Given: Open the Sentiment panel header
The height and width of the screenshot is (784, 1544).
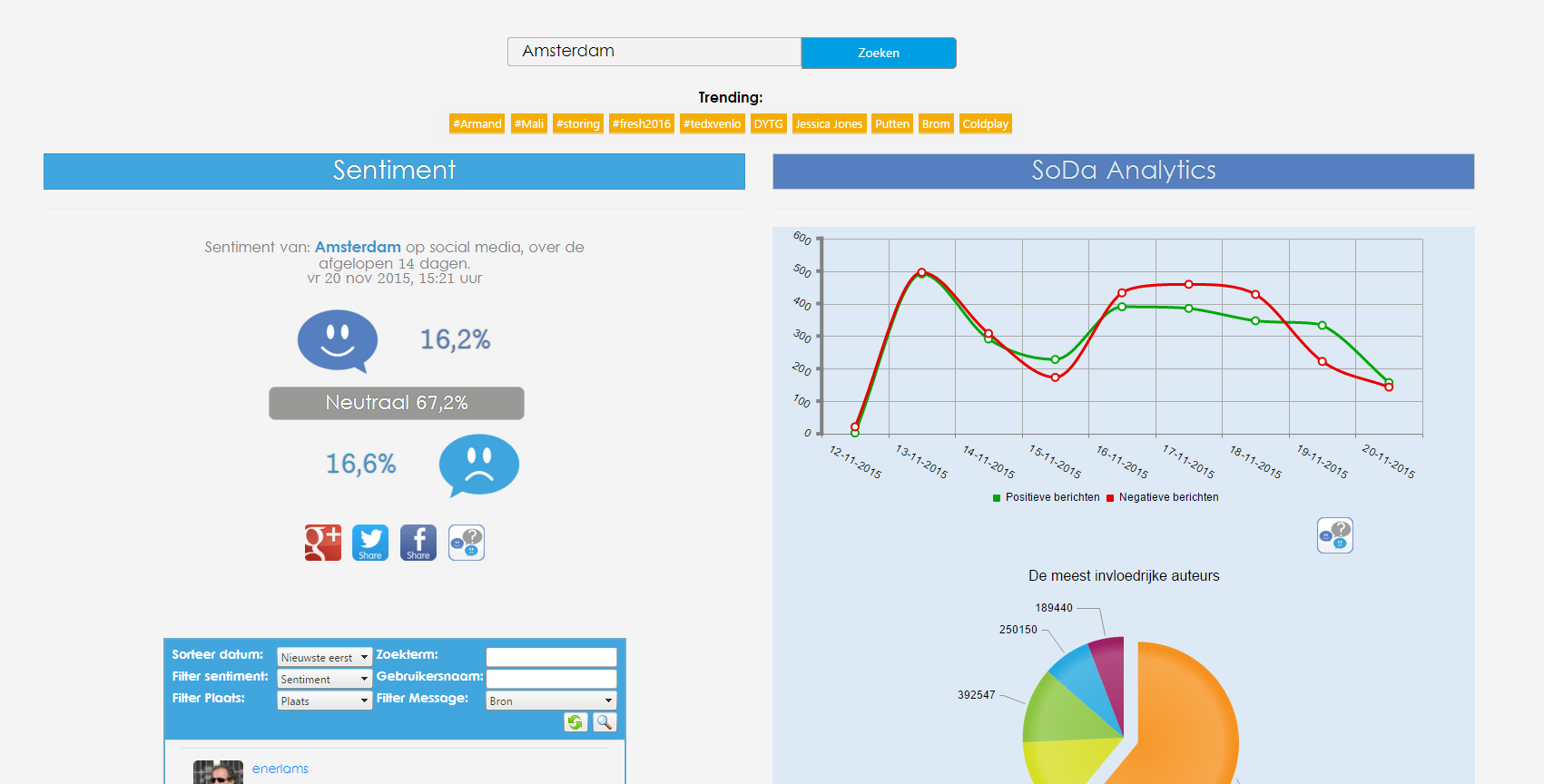Looking at the screenshot, I should click(x=394, y=171).
